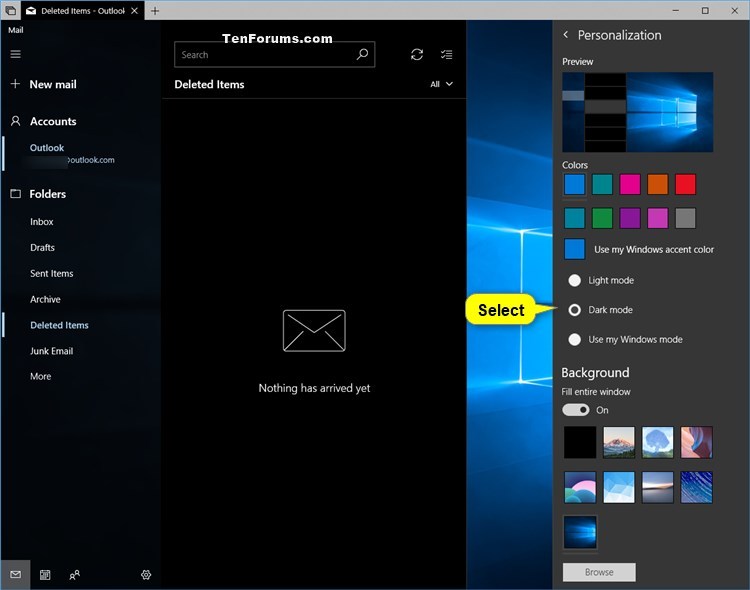Choose the green color swatch
Screen dimensions: 750x590
coord(602,218)
